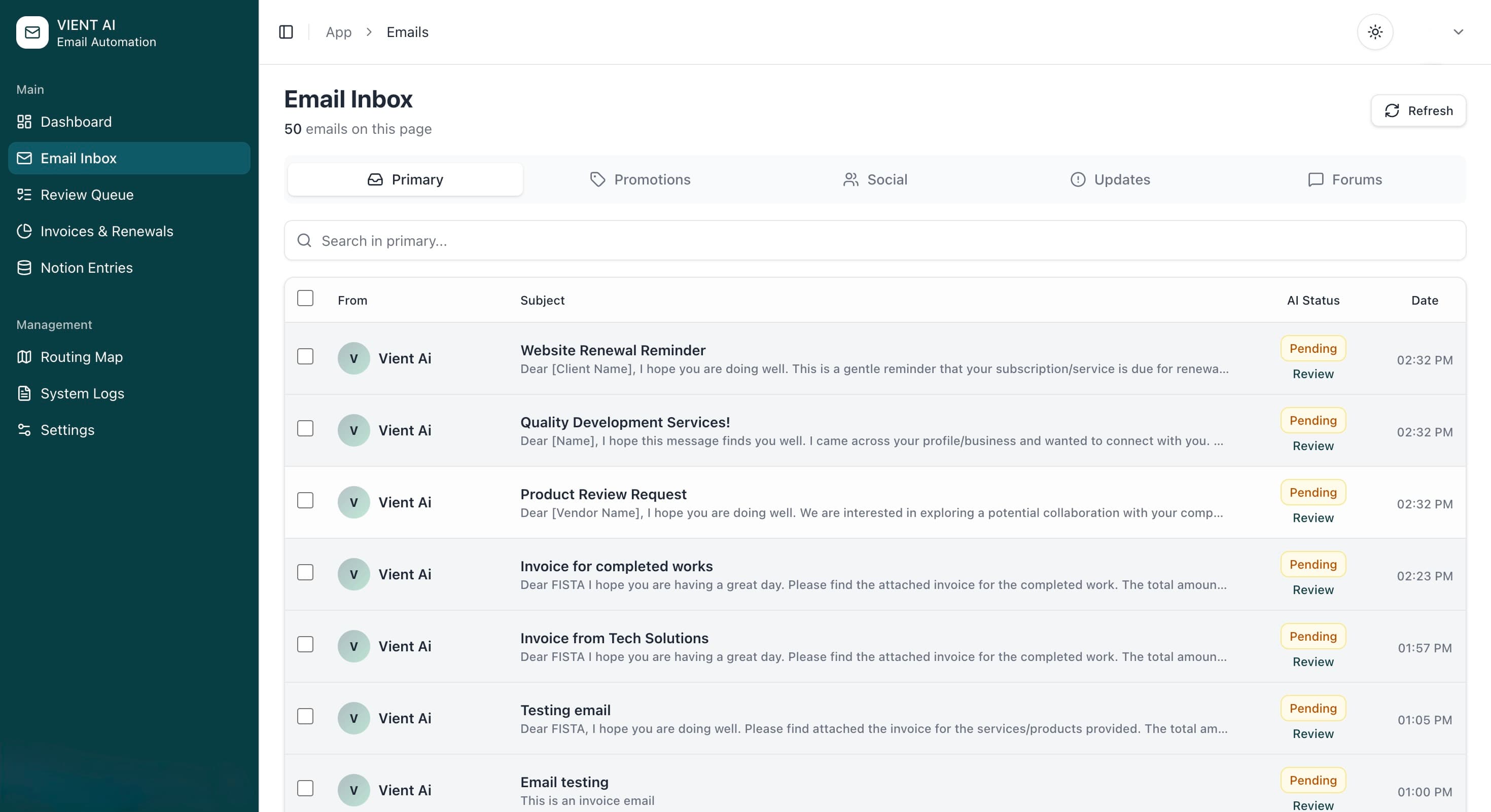Switch to the Promotions tab
Image resolution: width=1491 pixels, height=812 pixels.
640,179
